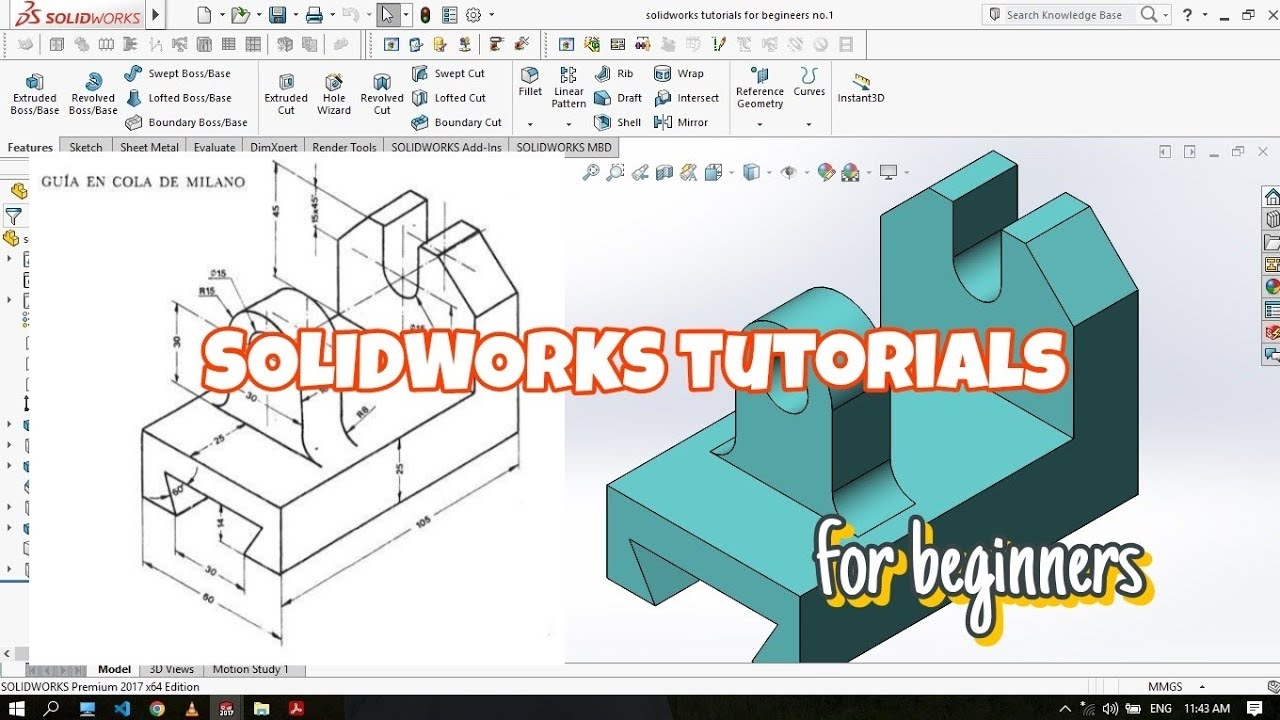Select the Extruded Boss/Base tool

(34, 94)
